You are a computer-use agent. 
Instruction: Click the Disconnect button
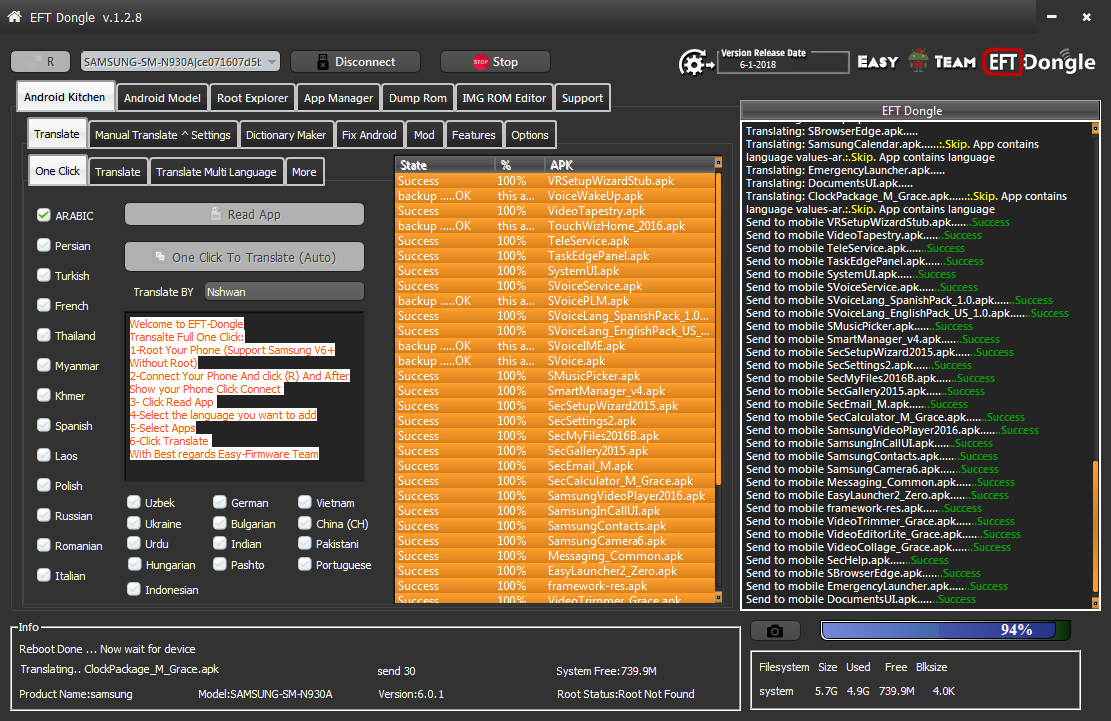click(356, 62)
